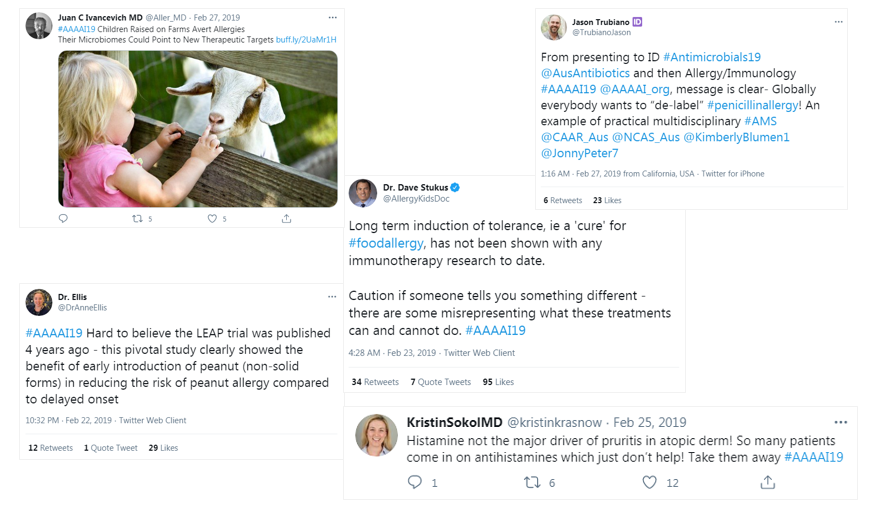Open the buff.ly link in Juan's tweet
This screenshot has width=895, height=510.
point(306,40)
